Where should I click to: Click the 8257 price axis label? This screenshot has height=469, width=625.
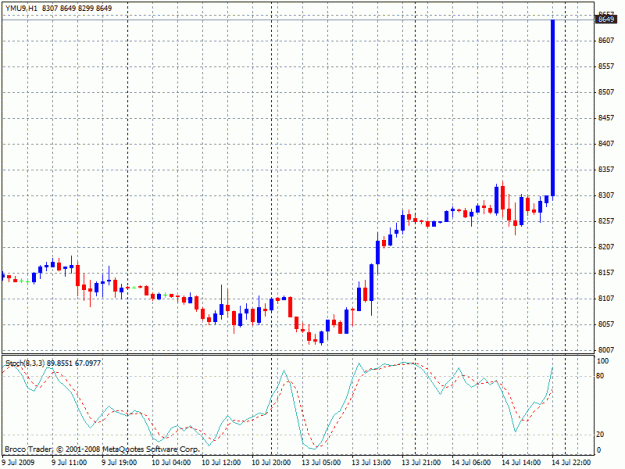point(606,221)
